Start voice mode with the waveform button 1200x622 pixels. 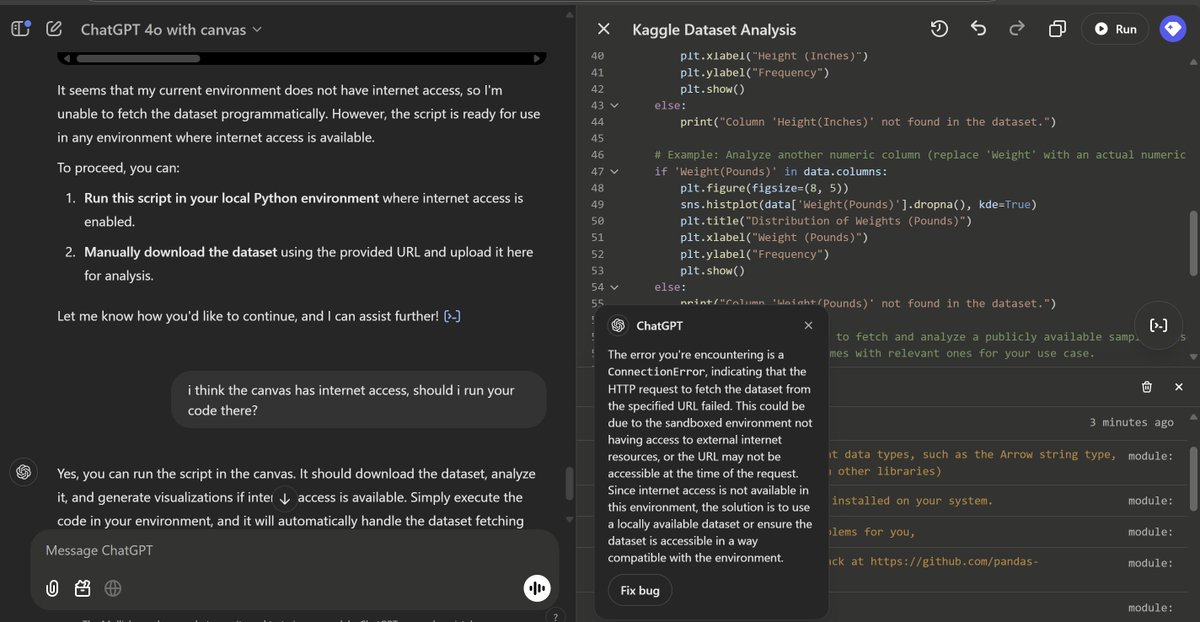click(537, 589)
